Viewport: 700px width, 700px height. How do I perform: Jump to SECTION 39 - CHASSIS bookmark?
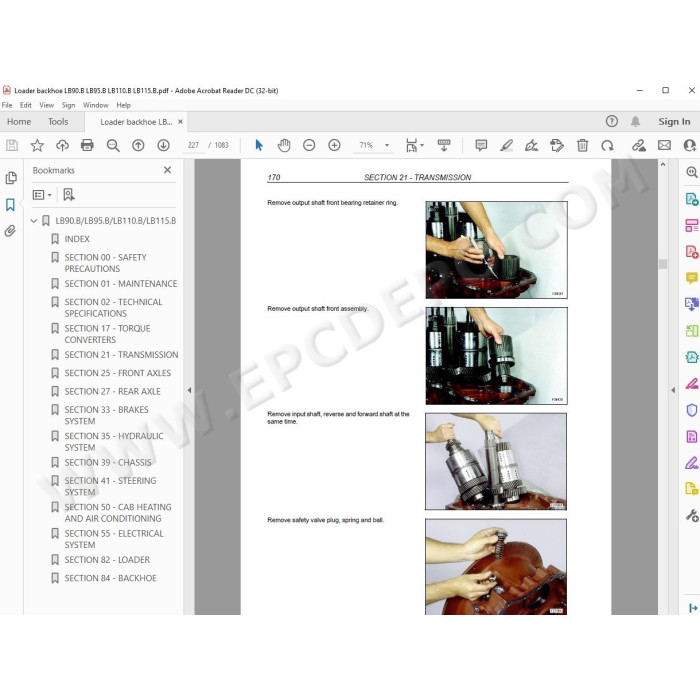tap(108, 462)
